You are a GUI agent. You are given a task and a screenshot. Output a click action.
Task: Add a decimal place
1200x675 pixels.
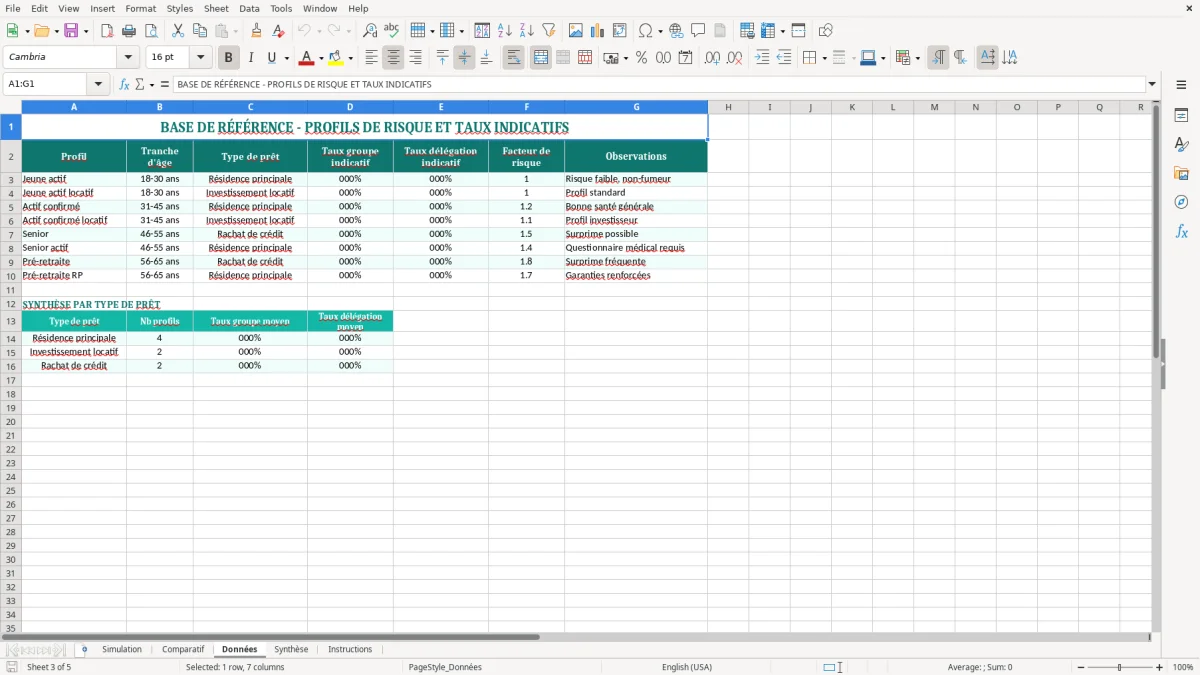tap(712, 58)
